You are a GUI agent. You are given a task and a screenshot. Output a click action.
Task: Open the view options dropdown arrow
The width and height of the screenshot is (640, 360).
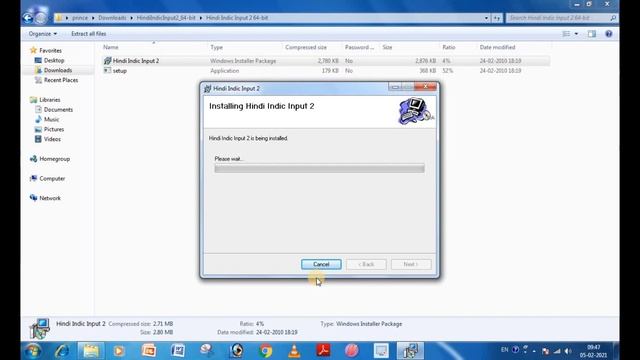click(576, 34)
